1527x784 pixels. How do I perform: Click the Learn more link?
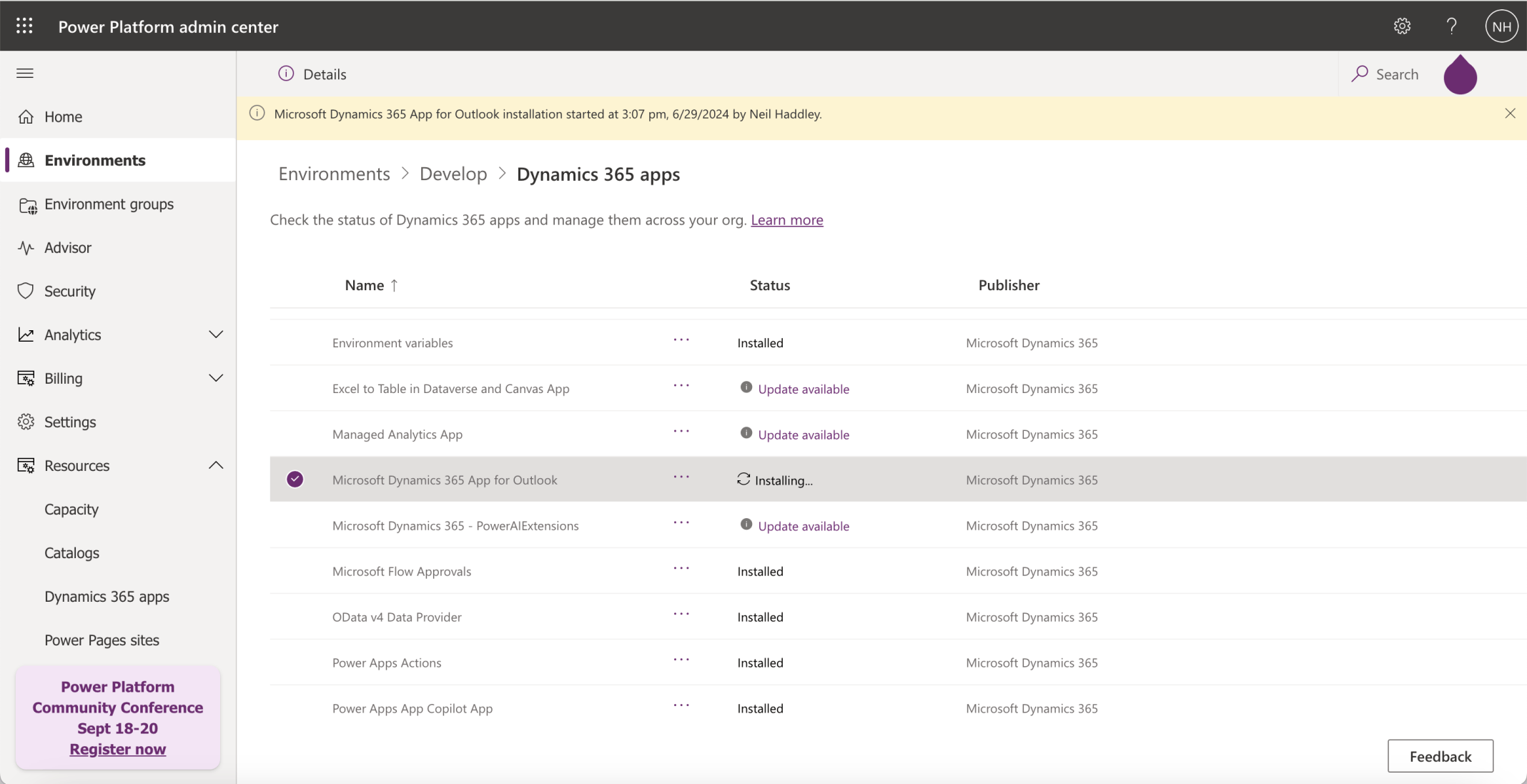tap(786, 220)
